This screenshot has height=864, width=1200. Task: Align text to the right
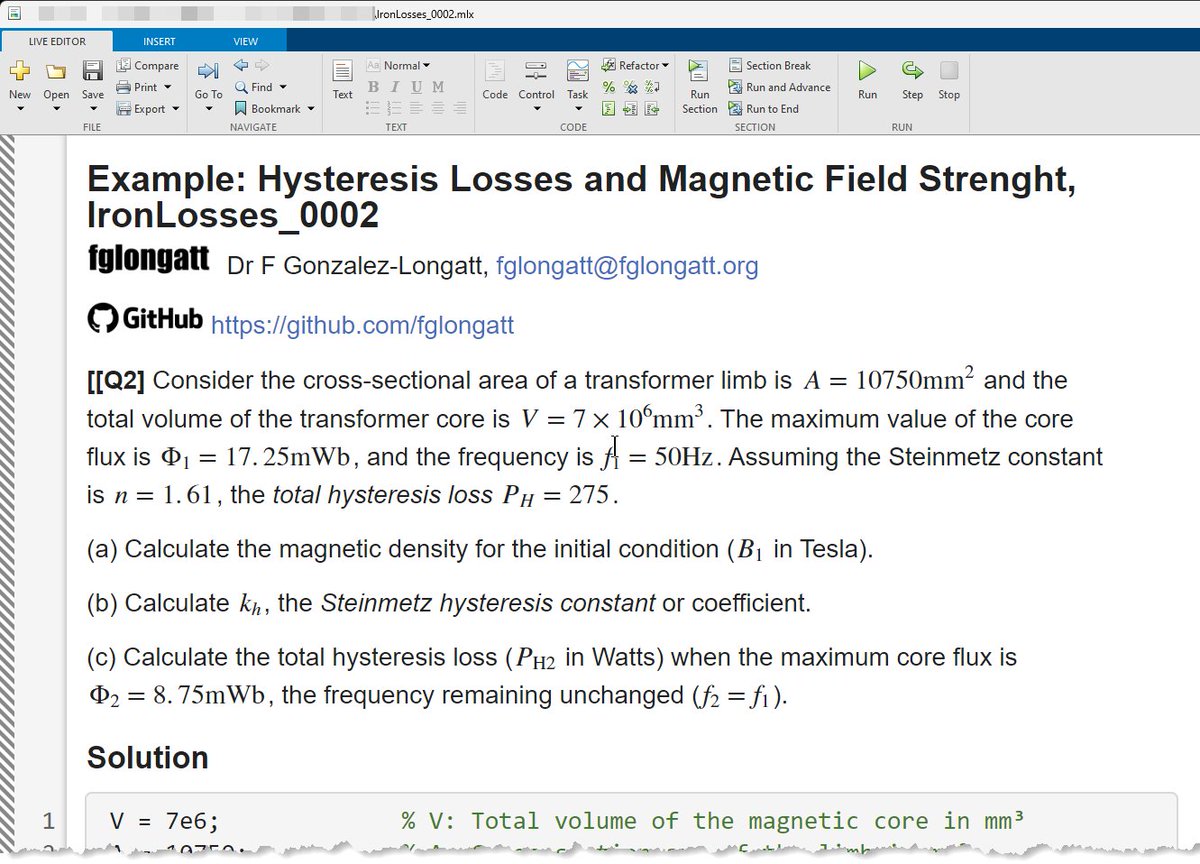tap(459, 109)
